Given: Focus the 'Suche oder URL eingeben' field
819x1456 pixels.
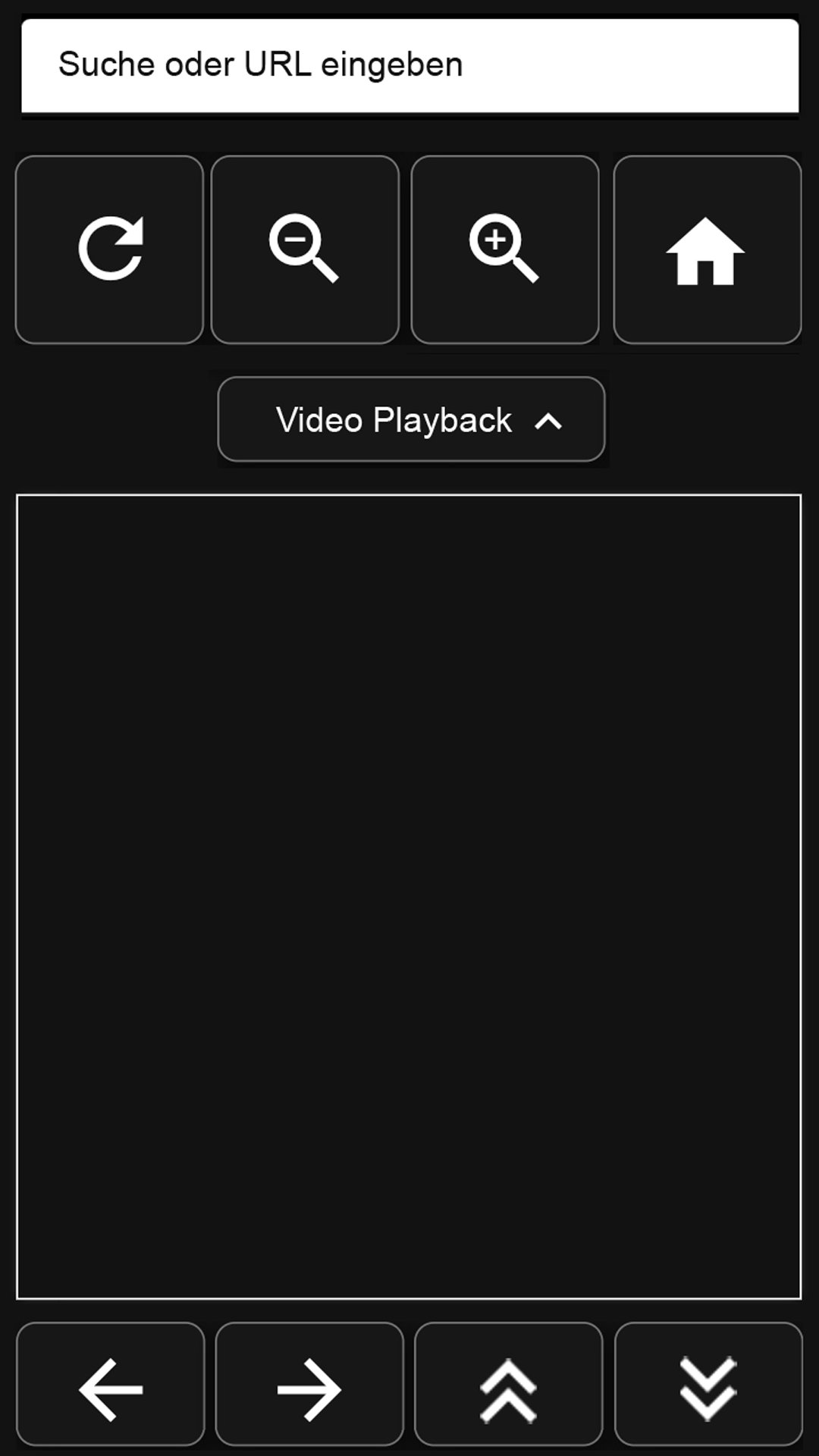Looking at the screenshot, I should [409, 66].
